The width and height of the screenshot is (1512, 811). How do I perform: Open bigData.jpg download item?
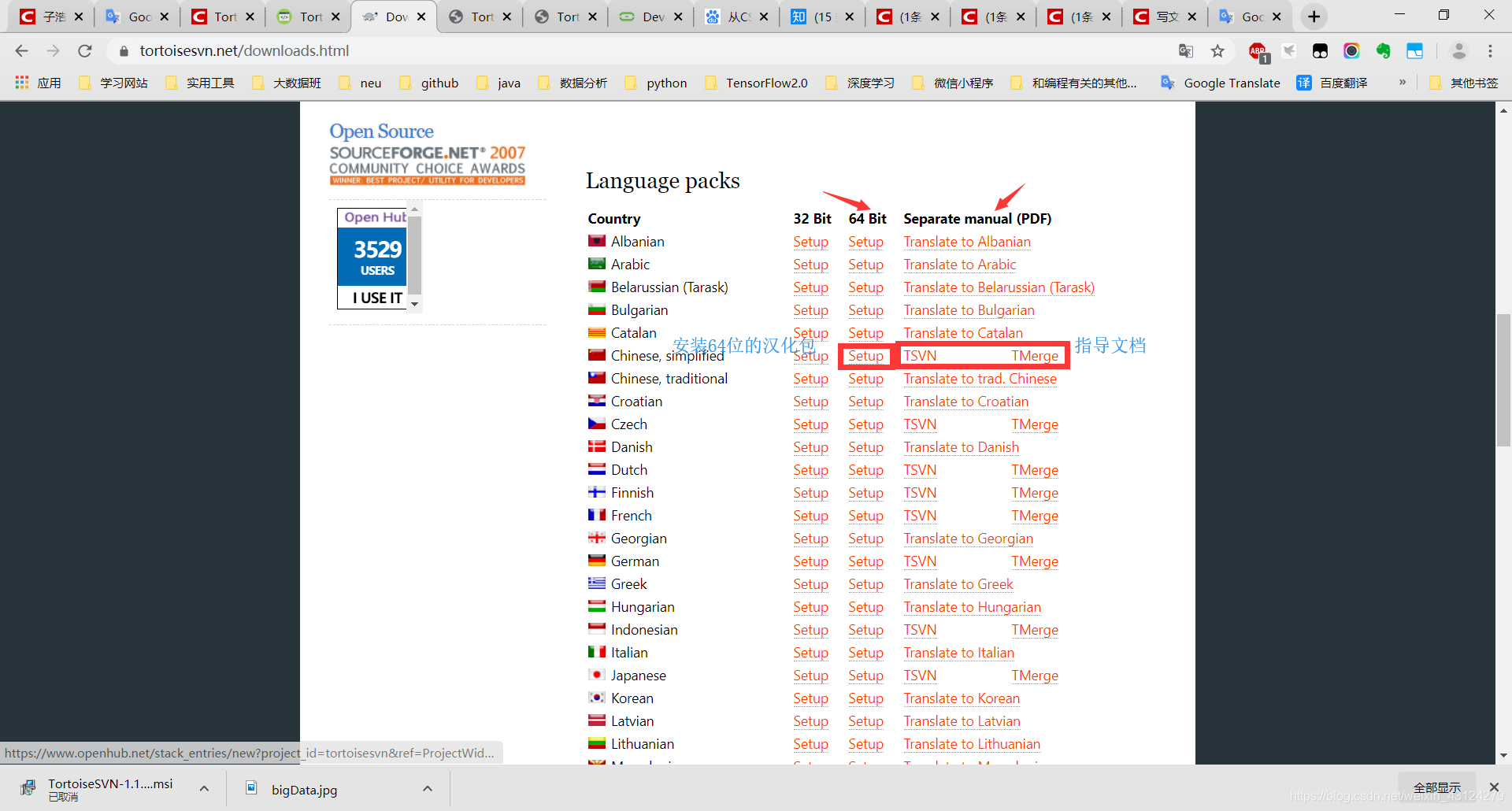click(304, 789)
